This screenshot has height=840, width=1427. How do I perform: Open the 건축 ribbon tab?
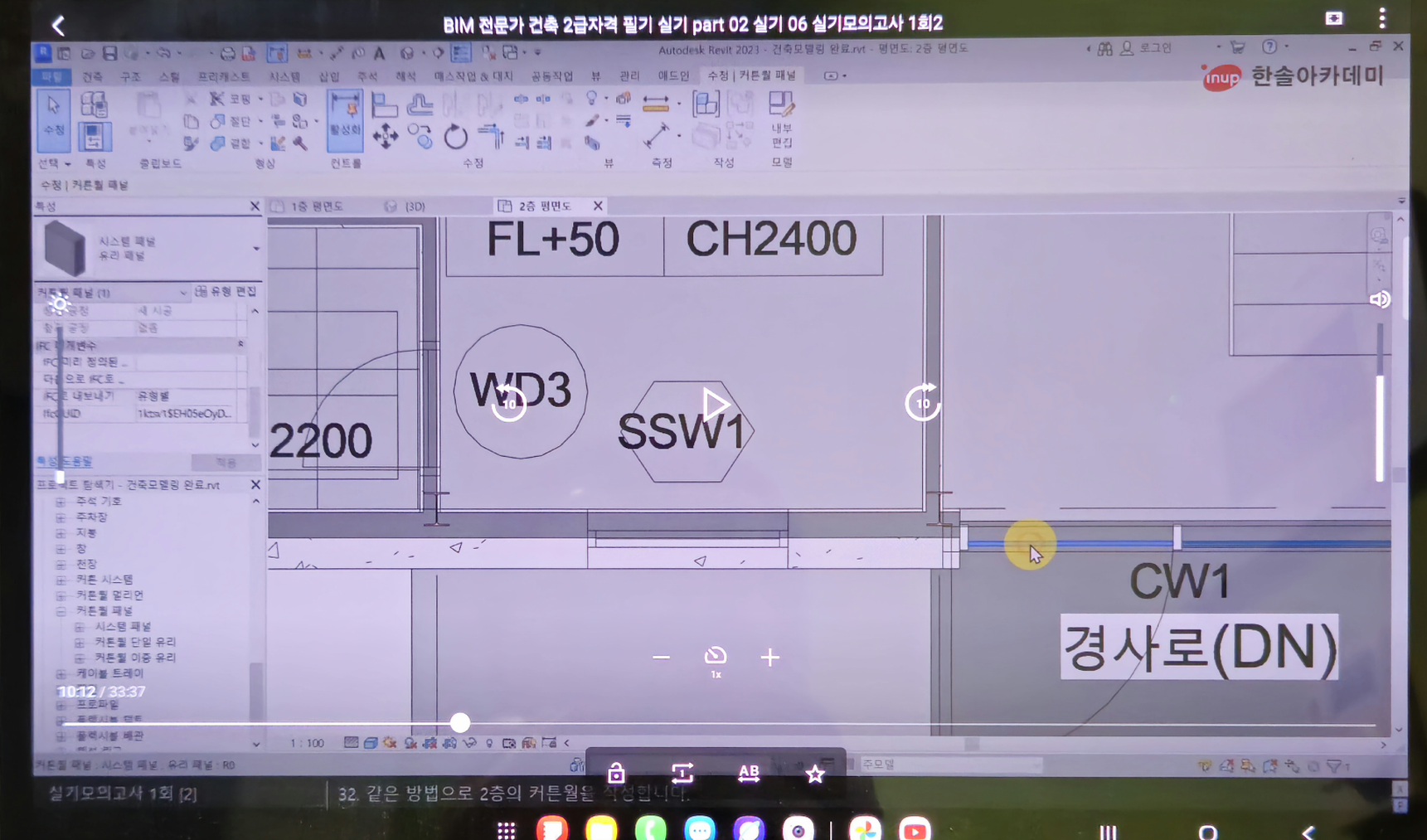pyautogui.click(x=92, y=76)
